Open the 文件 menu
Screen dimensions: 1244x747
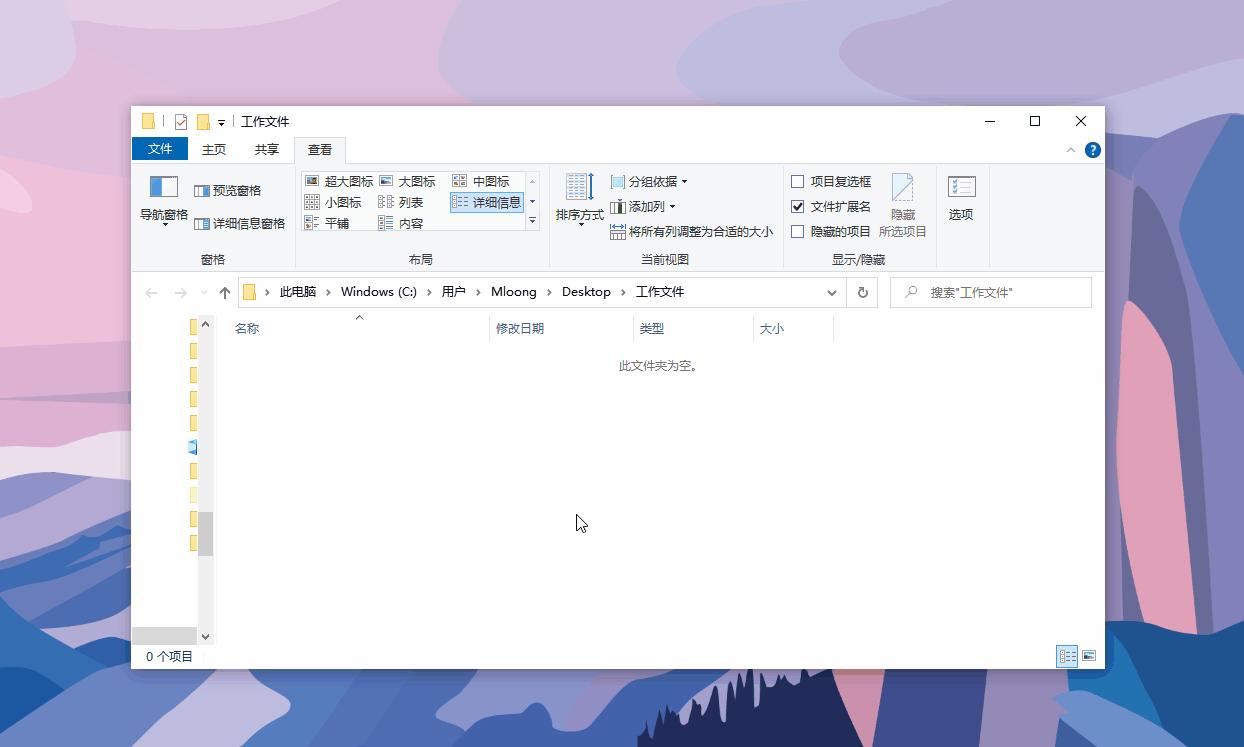[x=161, y=149]
